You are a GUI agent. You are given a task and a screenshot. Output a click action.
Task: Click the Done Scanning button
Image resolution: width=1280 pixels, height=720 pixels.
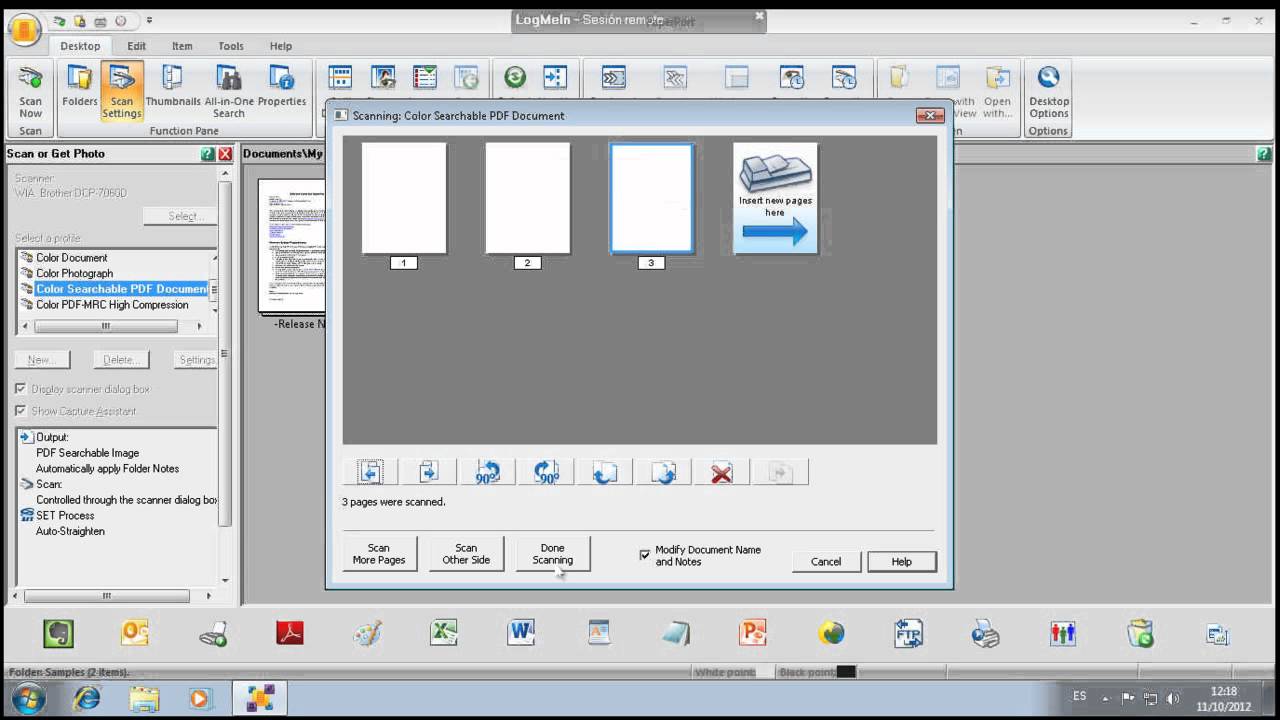[x=552, y=553]
